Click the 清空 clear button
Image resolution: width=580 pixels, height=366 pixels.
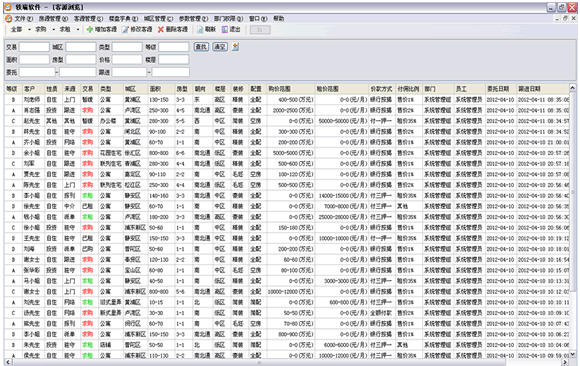click(220, 47)
